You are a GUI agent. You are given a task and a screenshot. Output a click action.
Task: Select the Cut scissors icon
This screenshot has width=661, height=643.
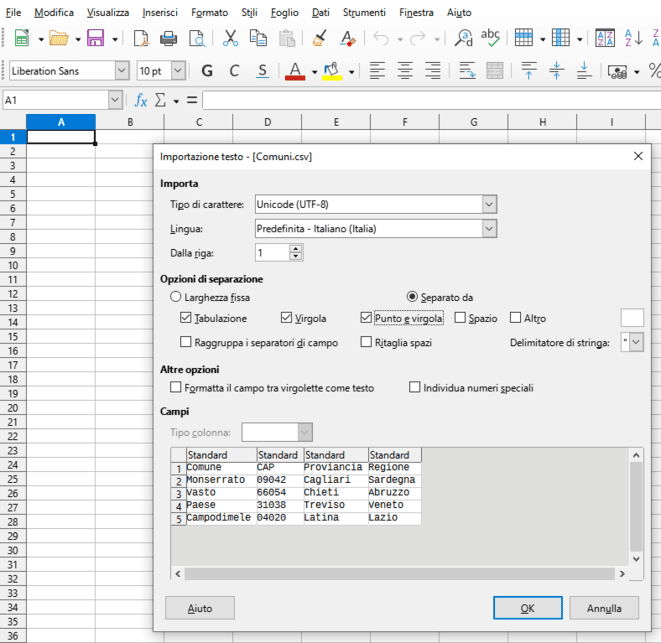(230, 39)
